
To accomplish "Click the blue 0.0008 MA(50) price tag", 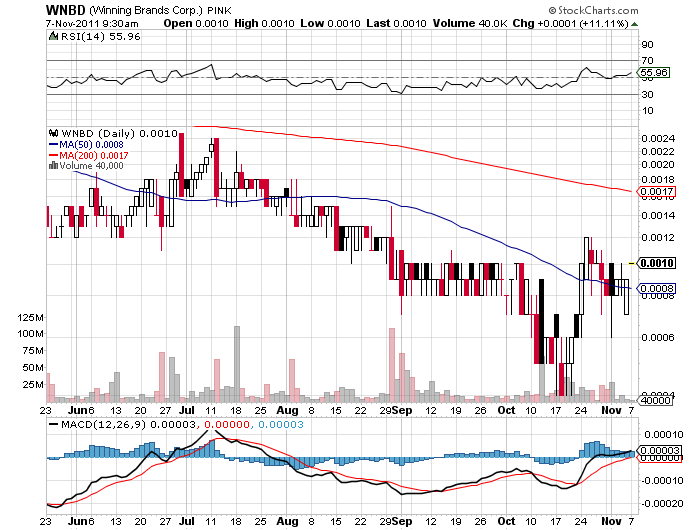I will (656, 288).
